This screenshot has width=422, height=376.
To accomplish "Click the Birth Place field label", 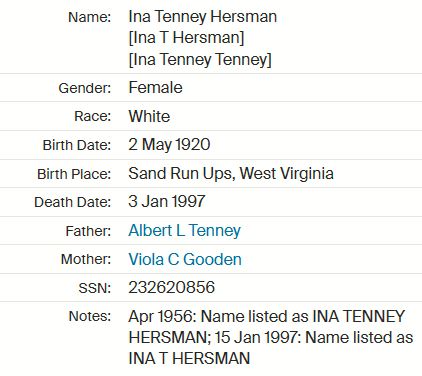I will (74, 174).
